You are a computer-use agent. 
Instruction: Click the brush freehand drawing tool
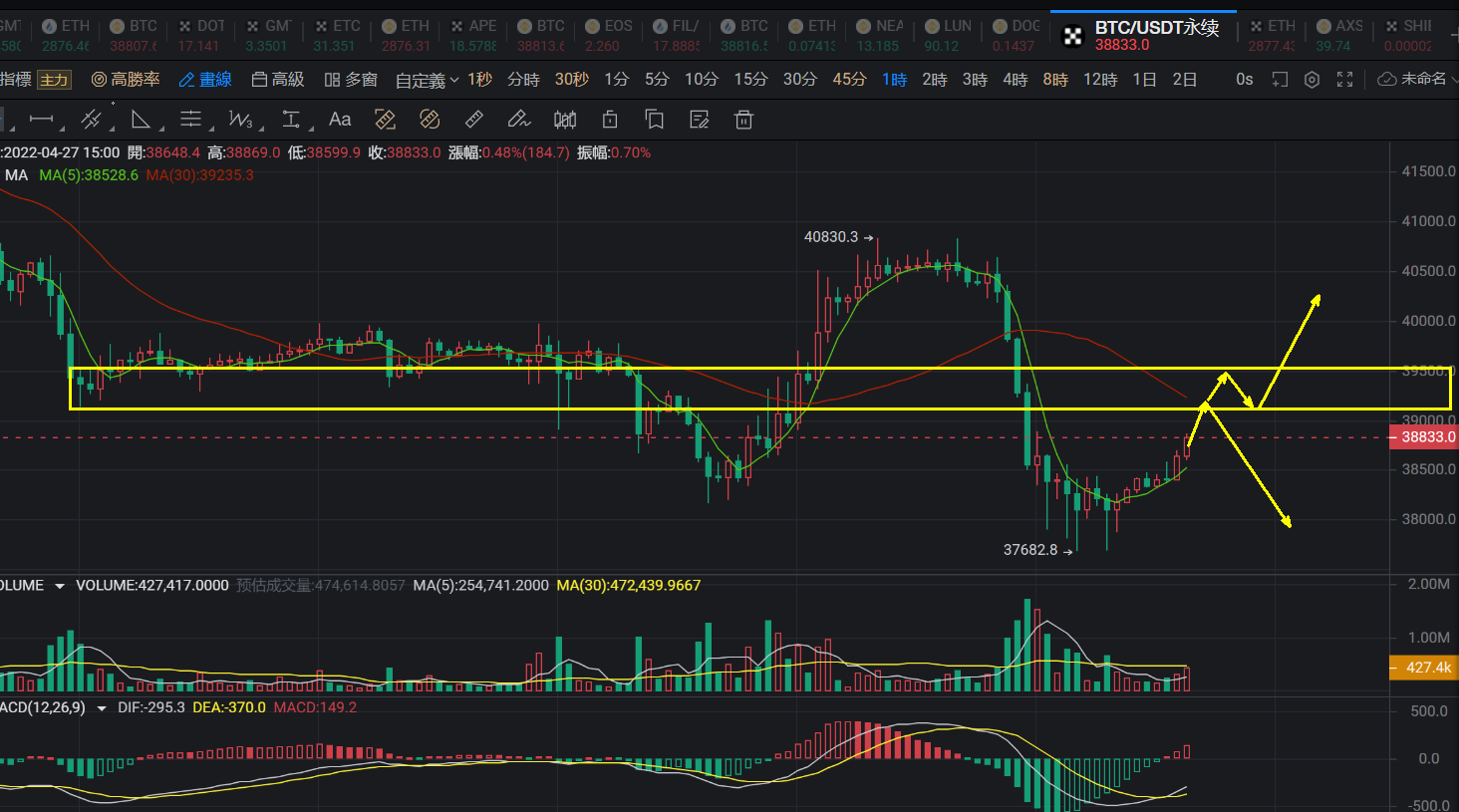[x=518, y=121]
